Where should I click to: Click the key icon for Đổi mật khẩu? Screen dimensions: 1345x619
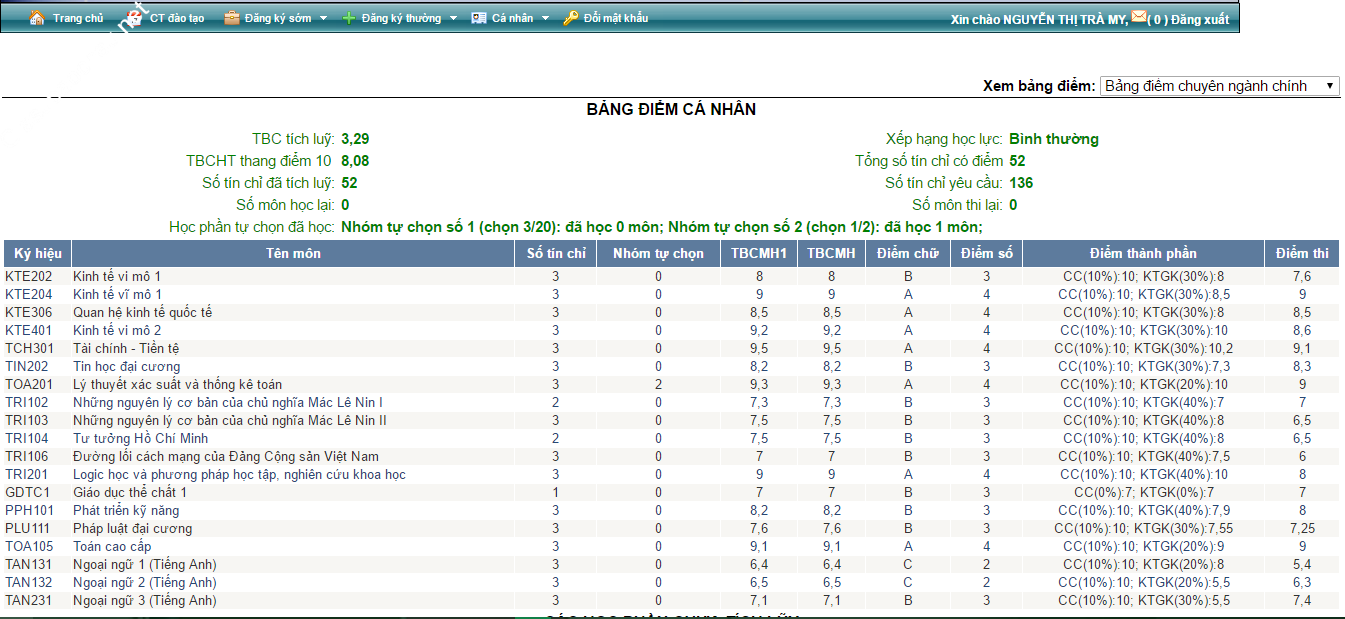(571, 18)
